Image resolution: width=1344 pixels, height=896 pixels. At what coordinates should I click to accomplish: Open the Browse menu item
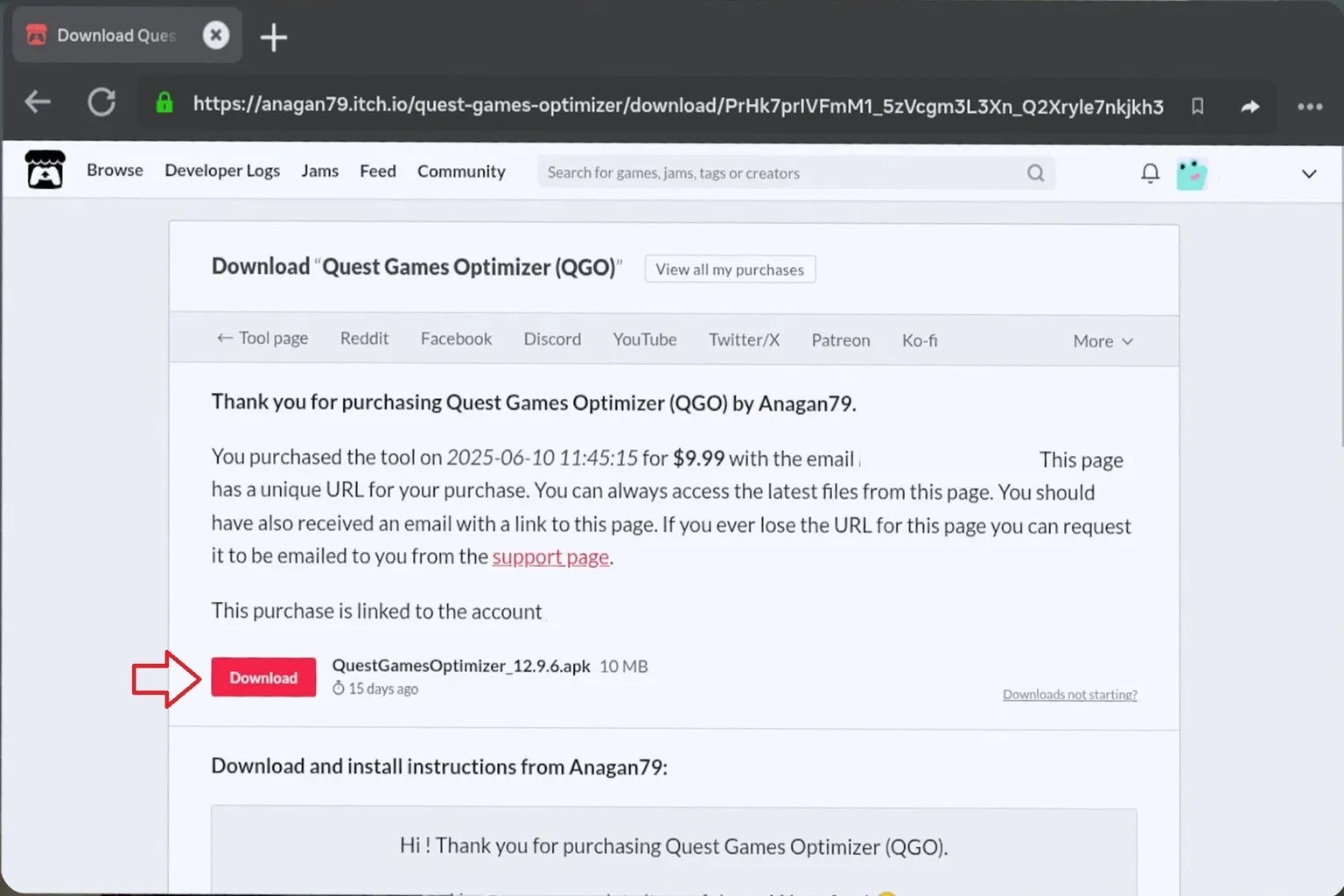[115, 171]
